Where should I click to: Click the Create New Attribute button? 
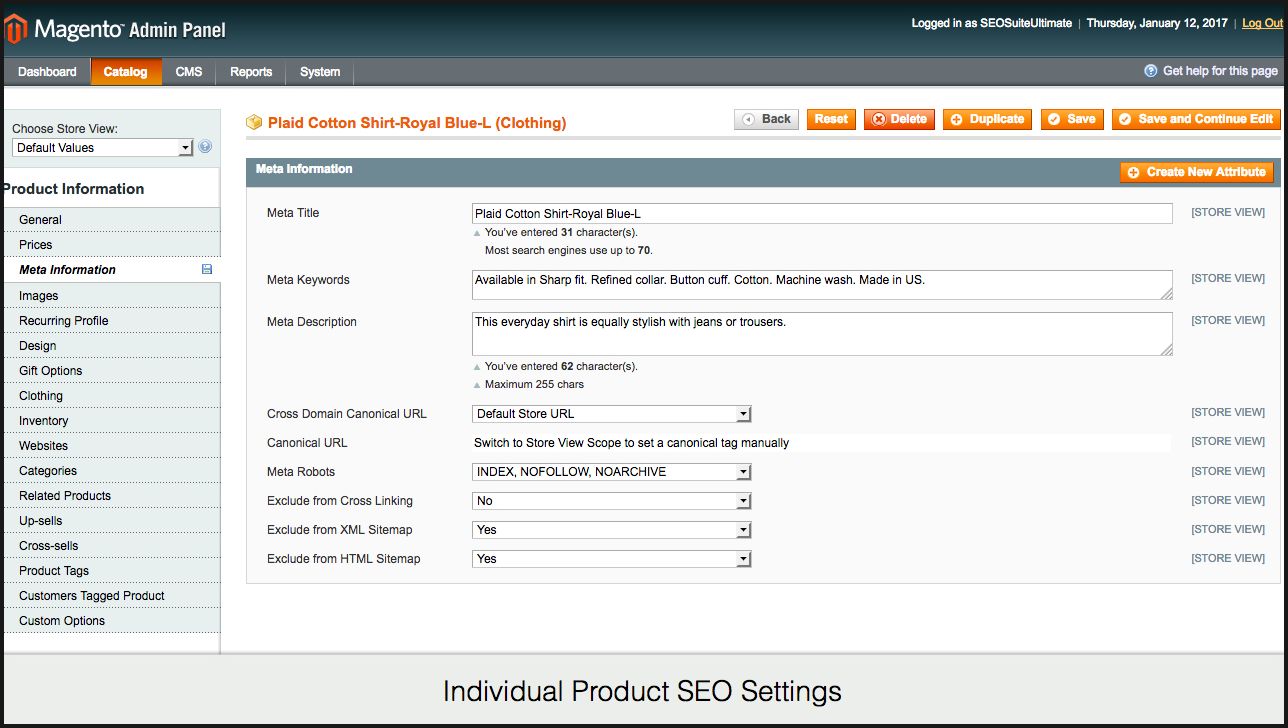coord(1196,172)
